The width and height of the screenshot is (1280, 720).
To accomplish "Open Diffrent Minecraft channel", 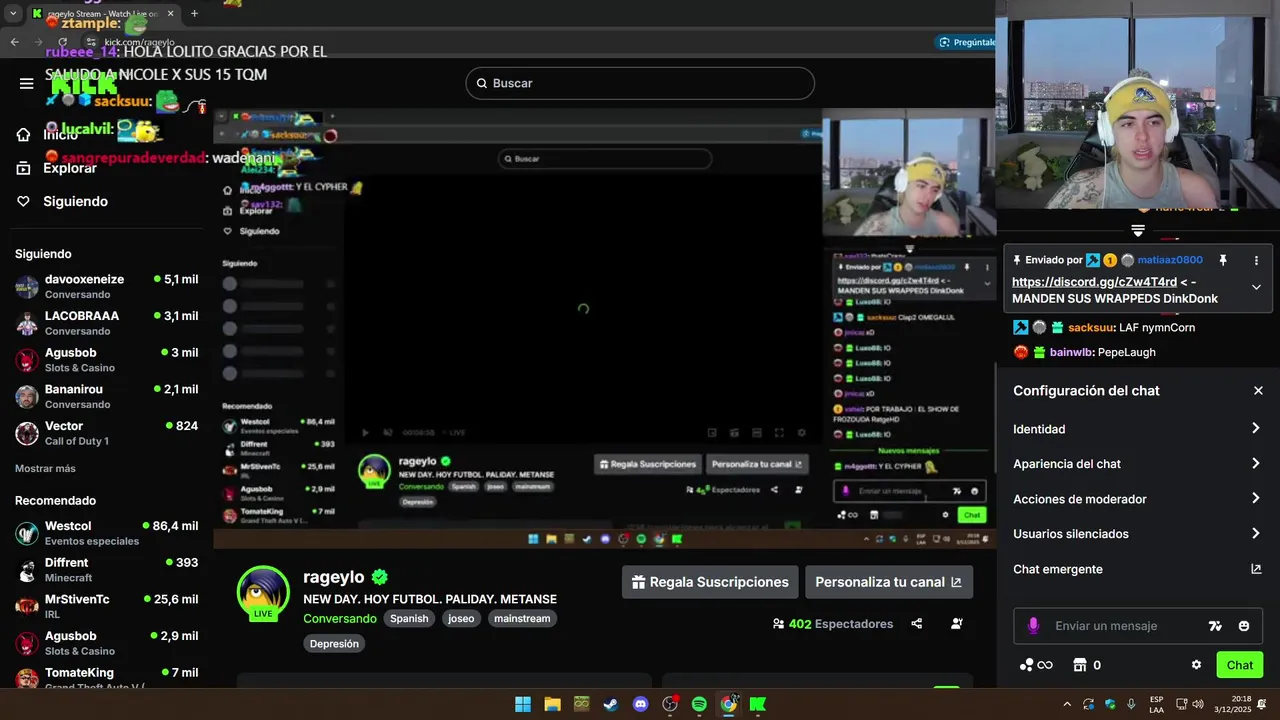I will [106, 570].
